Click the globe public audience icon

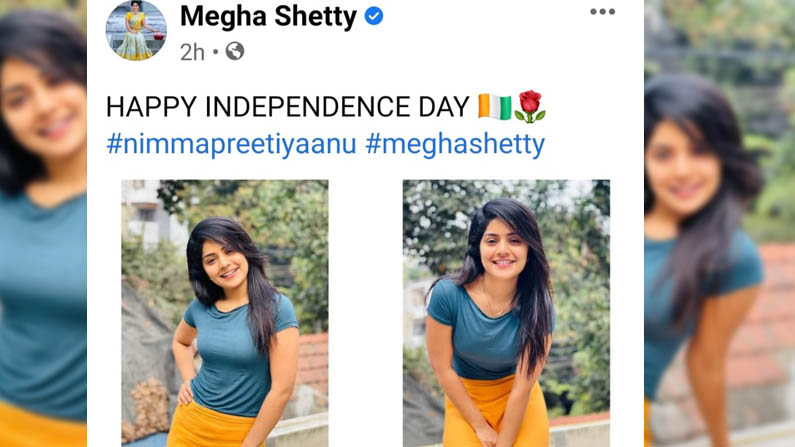(235, 51)
